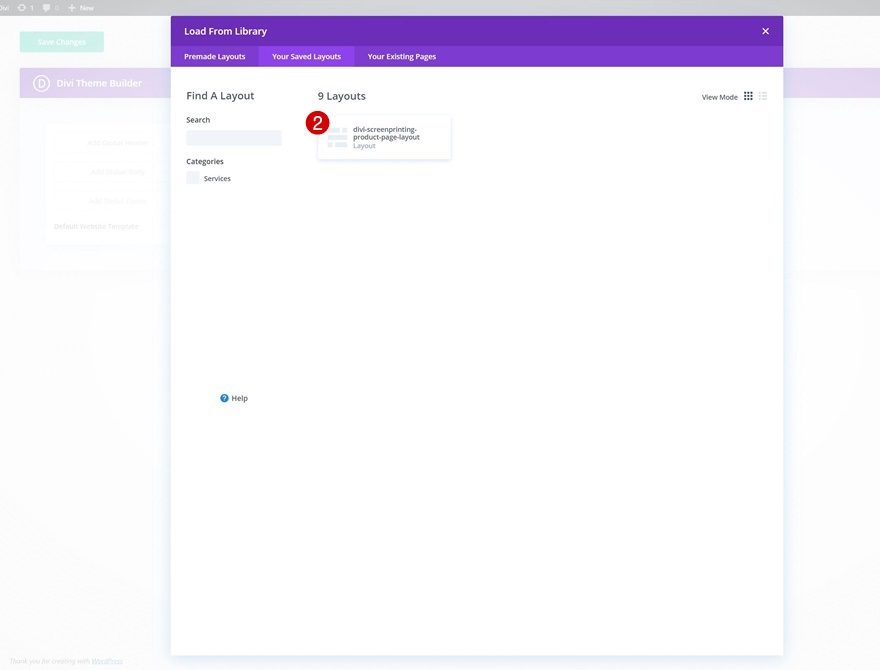Select the Your Saved Layouts tab

point(306,55)
